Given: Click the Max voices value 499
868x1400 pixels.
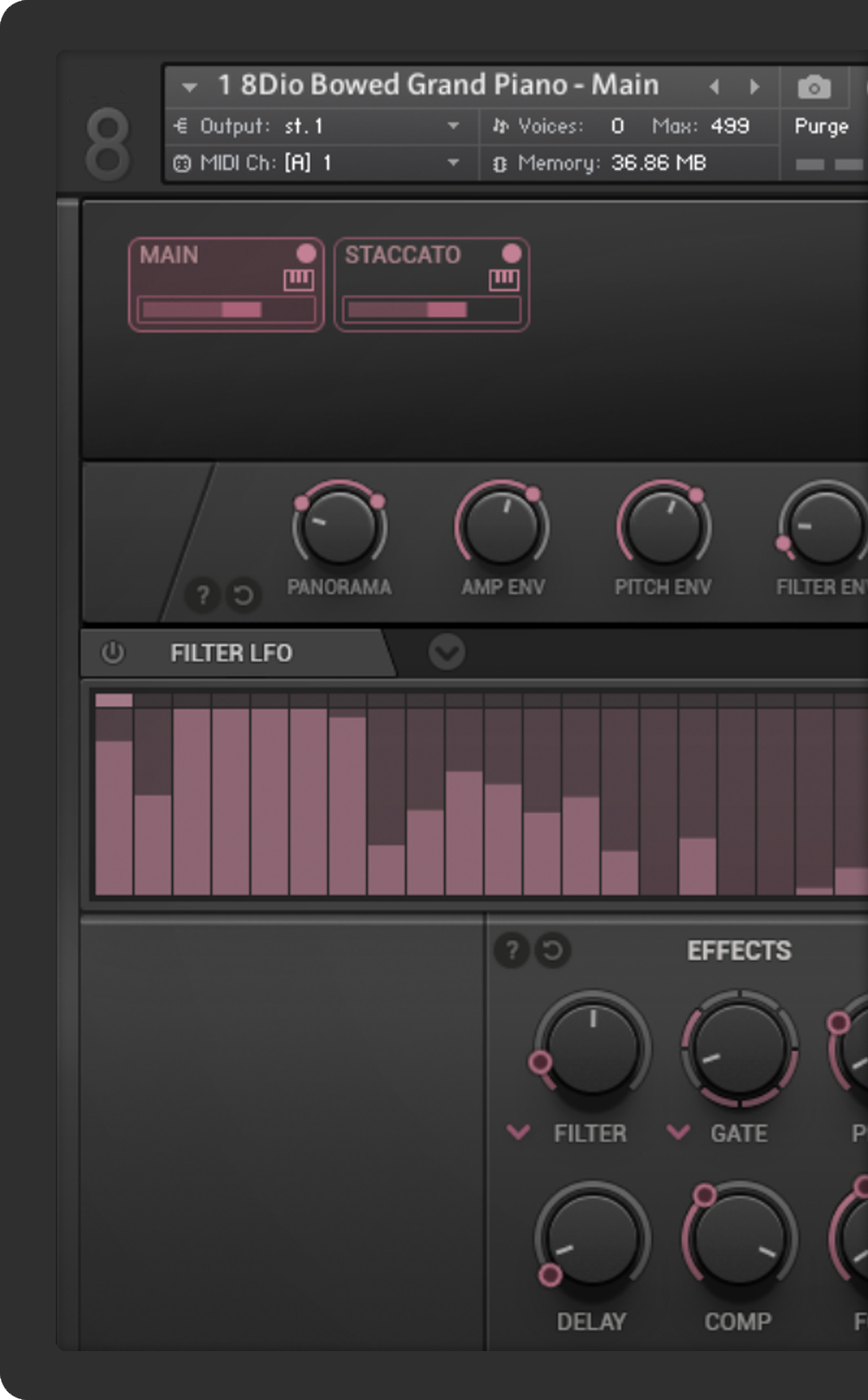Looking at the screenshot, I should pos(730,126).
